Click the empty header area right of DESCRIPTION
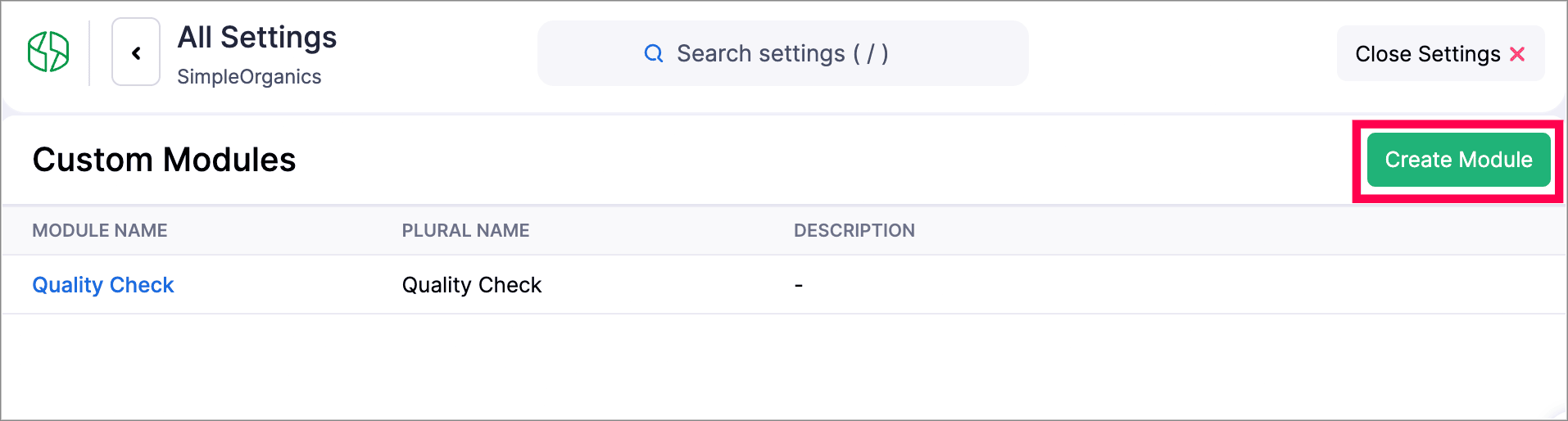Viewport: 1568px width, 421px height. click(1229, 231)
